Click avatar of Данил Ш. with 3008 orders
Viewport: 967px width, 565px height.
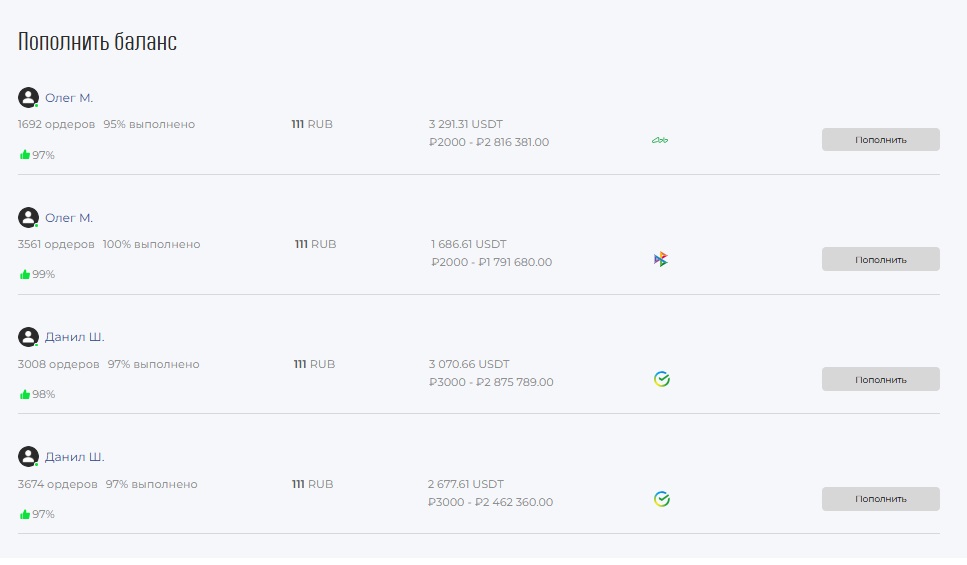[28, 337]
